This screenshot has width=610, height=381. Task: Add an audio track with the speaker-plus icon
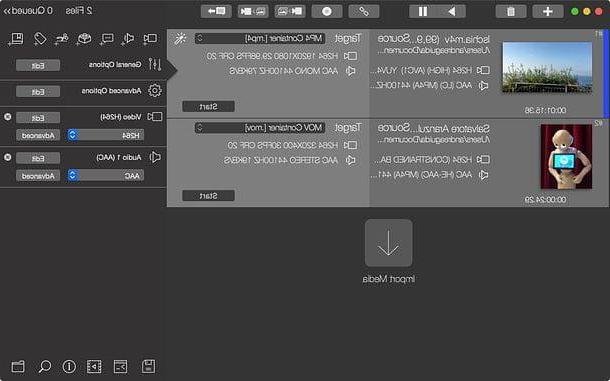click(x=128, y=39)
